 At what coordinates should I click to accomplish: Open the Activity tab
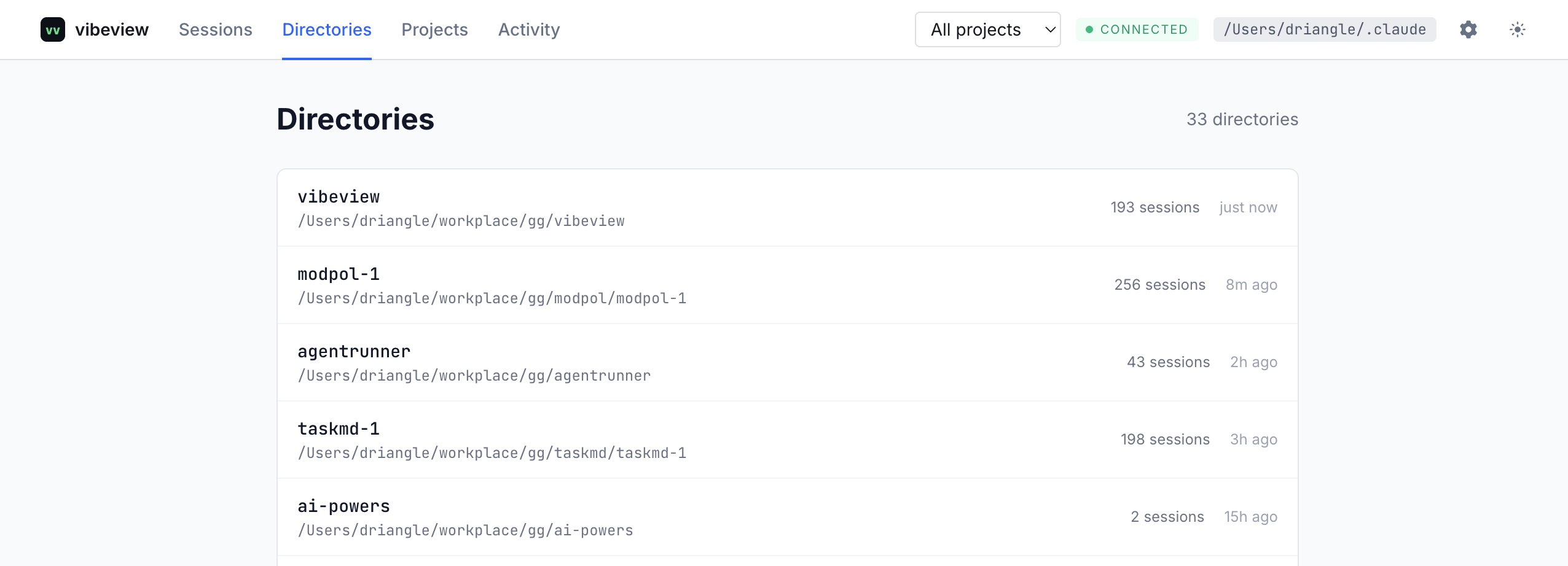point(528,29)
